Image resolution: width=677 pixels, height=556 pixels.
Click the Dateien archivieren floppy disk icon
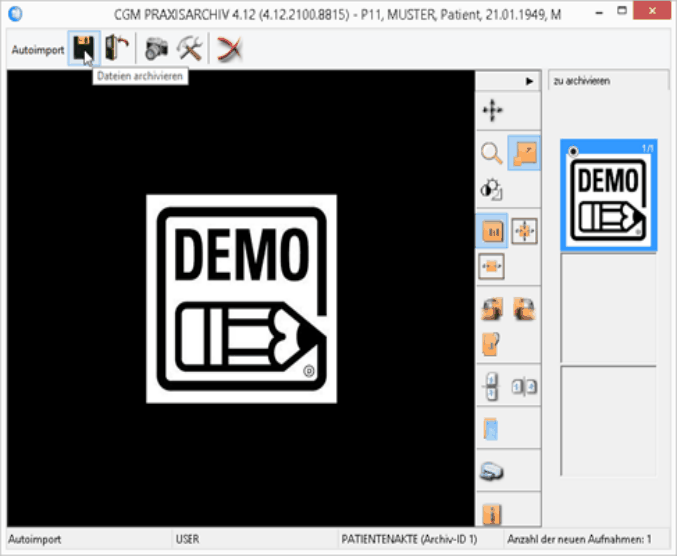point(84,48)
